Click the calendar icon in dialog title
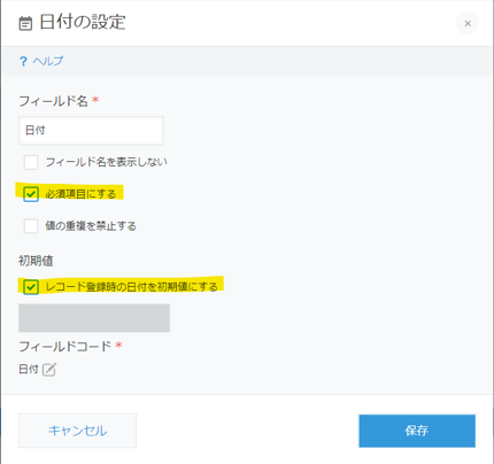This screenshot has width=494, height=464. [26, 23]
